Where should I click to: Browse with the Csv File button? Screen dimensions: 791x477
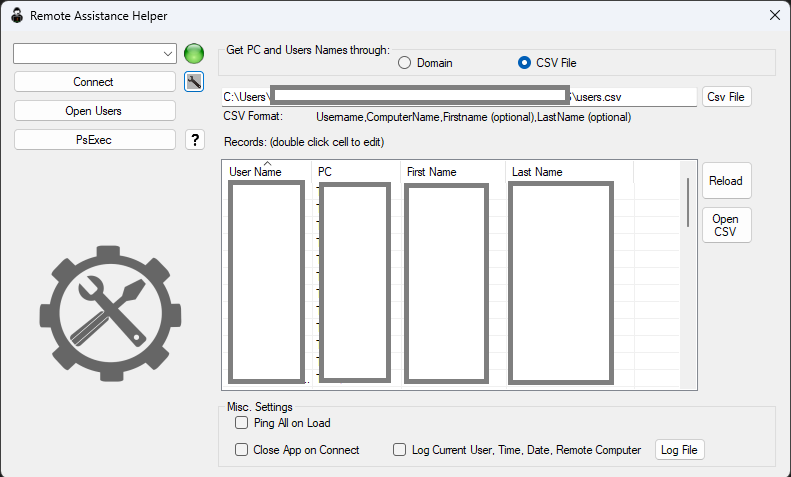coord(726,97)
